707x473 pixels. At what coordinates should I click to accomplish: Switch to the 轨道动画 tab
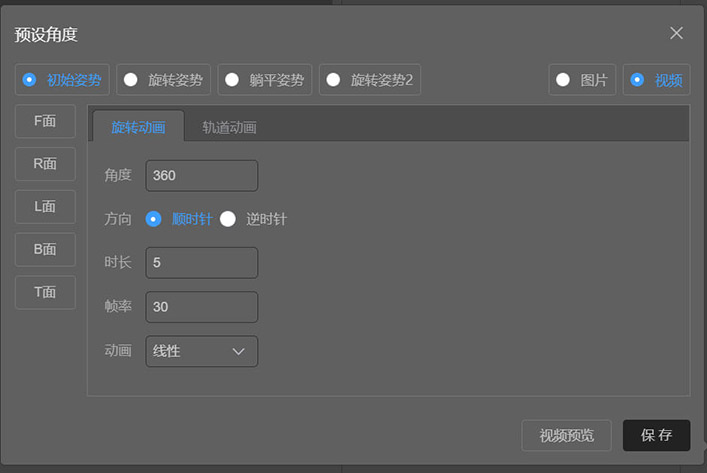[229, 127]
